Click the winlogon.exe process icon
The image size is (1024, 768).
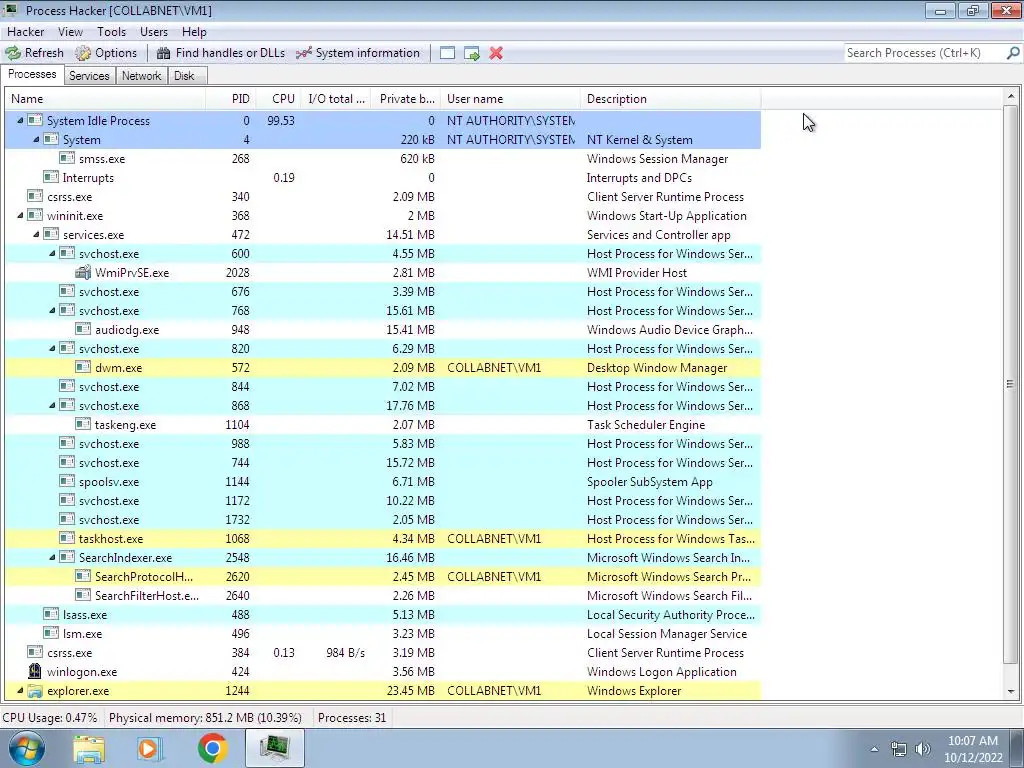tap(35, 671)
